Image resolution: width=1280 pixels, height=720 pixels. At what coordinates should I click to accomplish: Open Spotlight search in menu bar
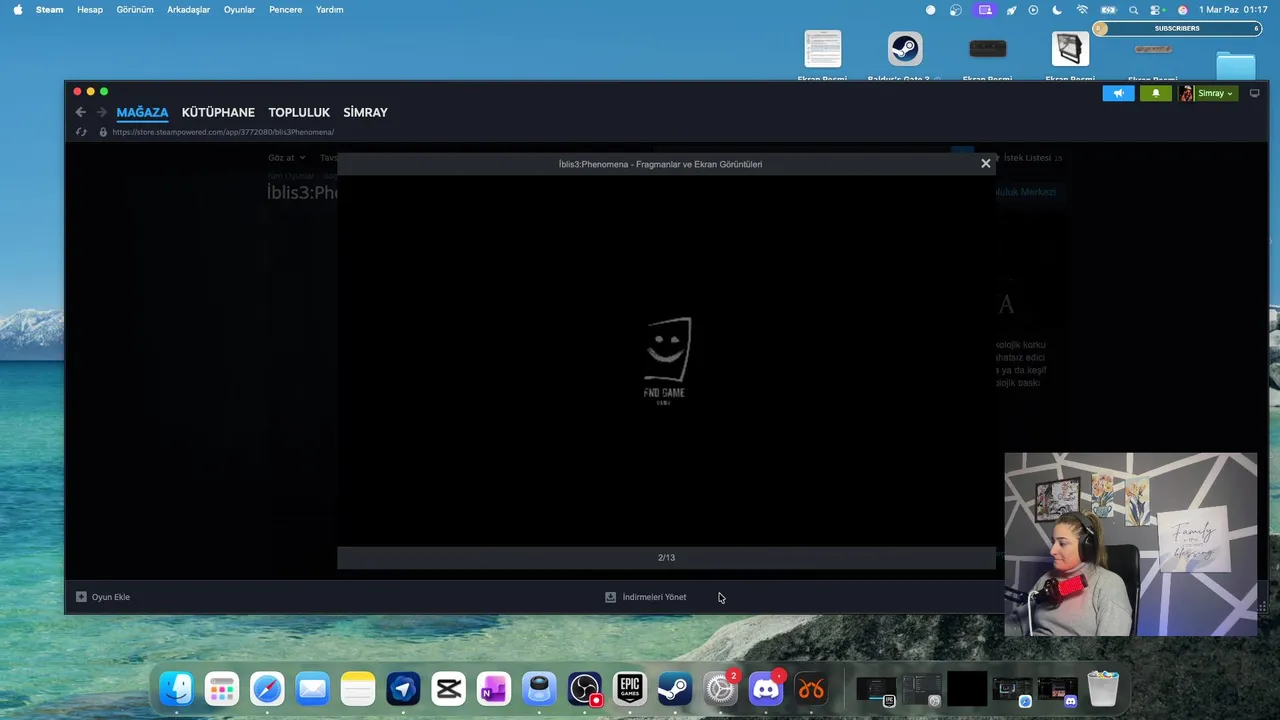1133,10
